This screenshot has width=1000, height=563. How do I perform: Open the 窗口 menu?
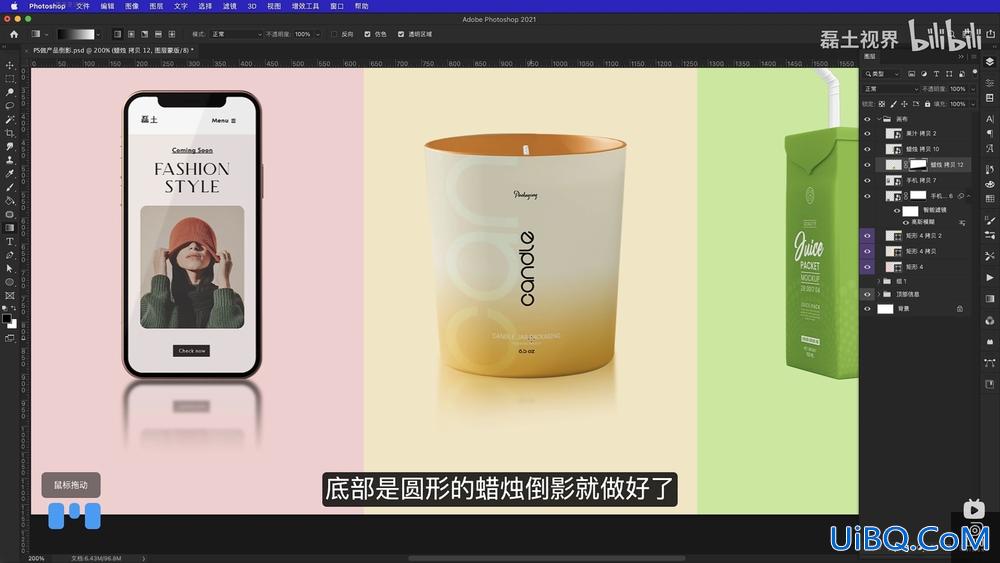click(x=337, y=6)
